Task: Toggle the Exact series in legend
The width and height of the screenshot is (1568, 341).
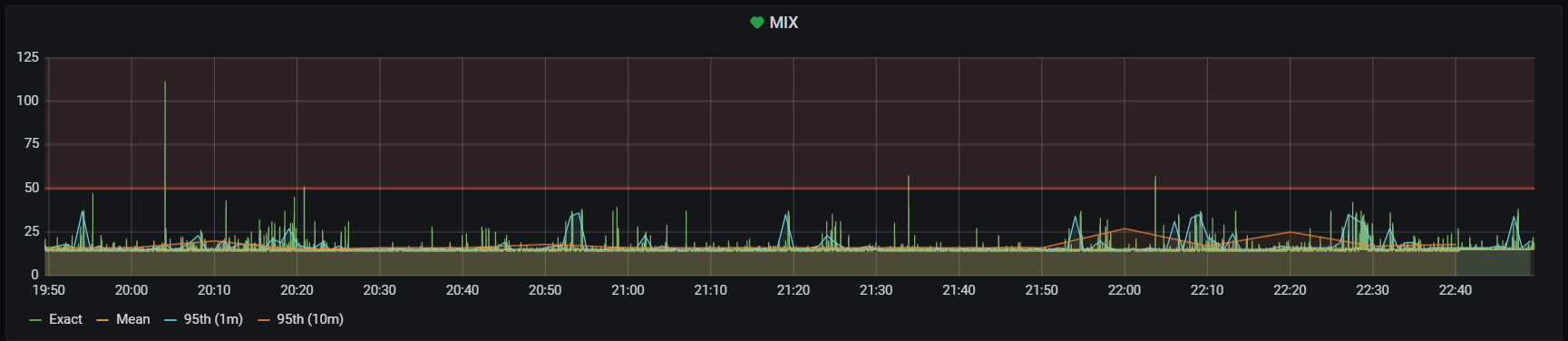Action: coord(65,319)
